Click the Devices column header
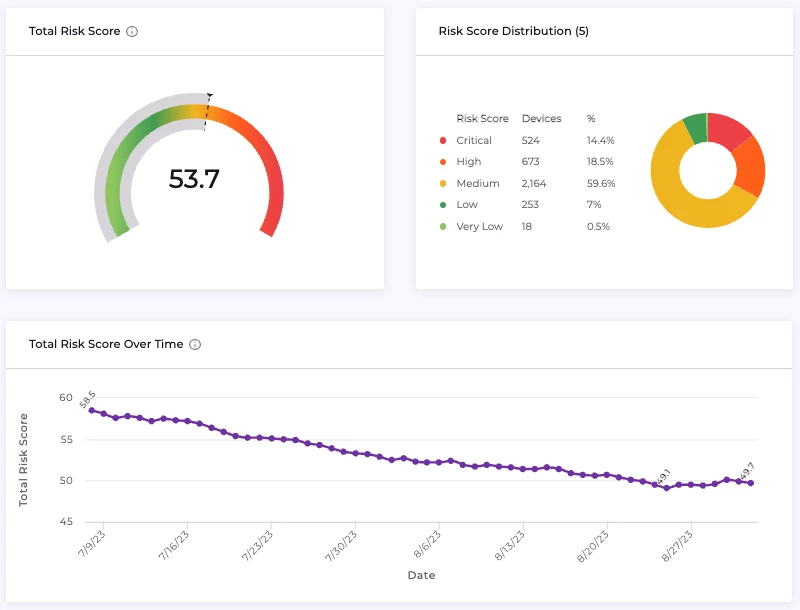This screenshot has height=610, width=800. tap(541, 119)
